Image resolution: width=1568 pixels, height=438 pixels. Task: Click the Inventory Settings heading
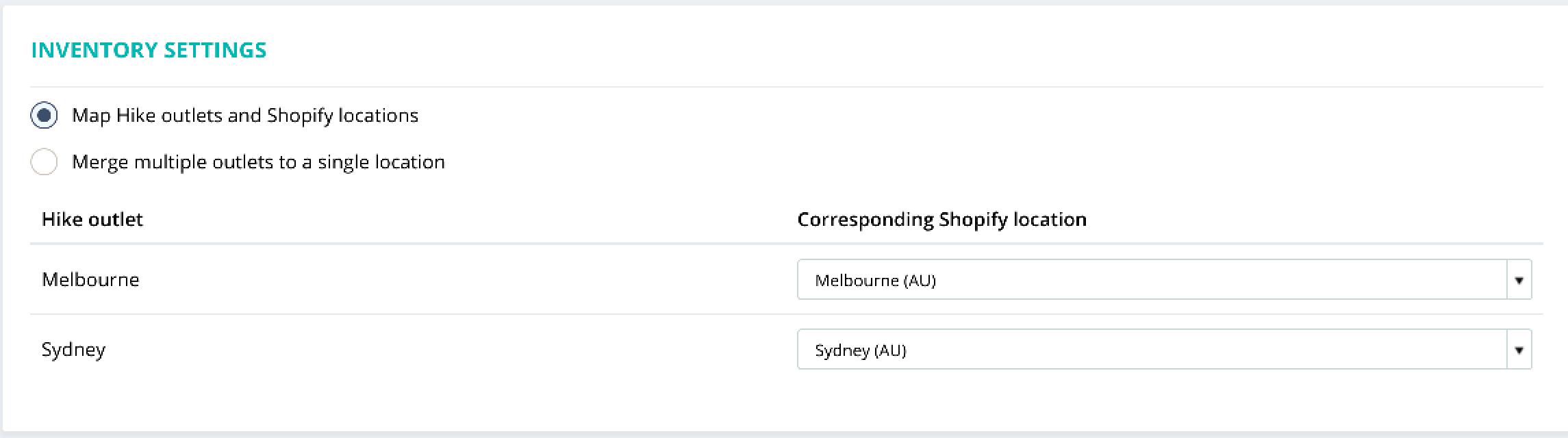tap(149, 50)
